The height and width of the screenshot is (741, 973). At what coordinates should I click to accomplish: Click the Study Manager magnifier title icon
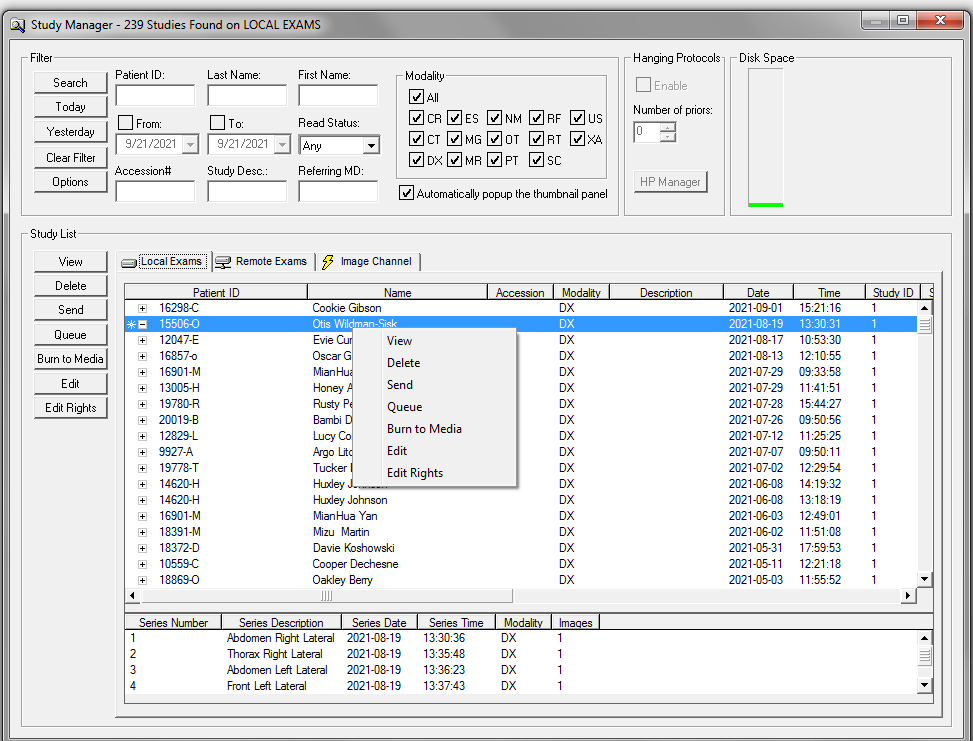pos(16,24)
